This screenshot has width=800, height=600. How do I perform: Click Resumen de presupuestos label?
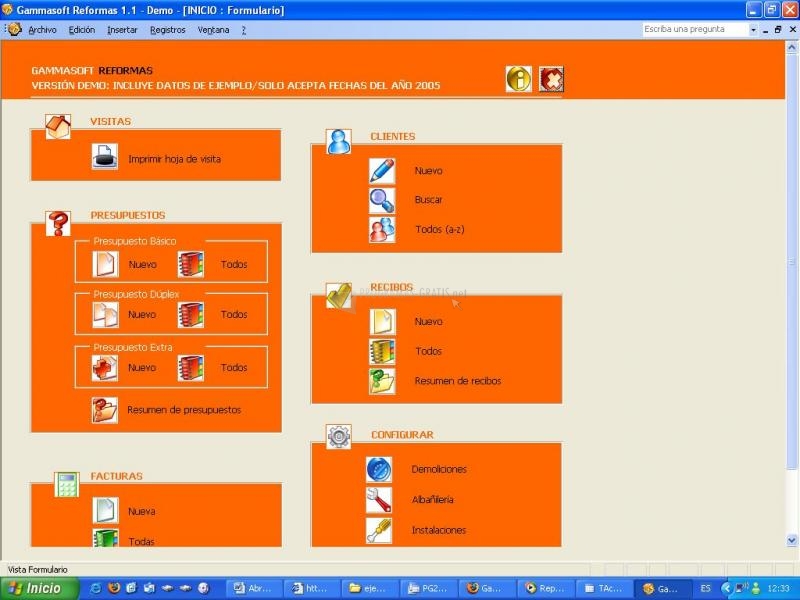point(184,410)
